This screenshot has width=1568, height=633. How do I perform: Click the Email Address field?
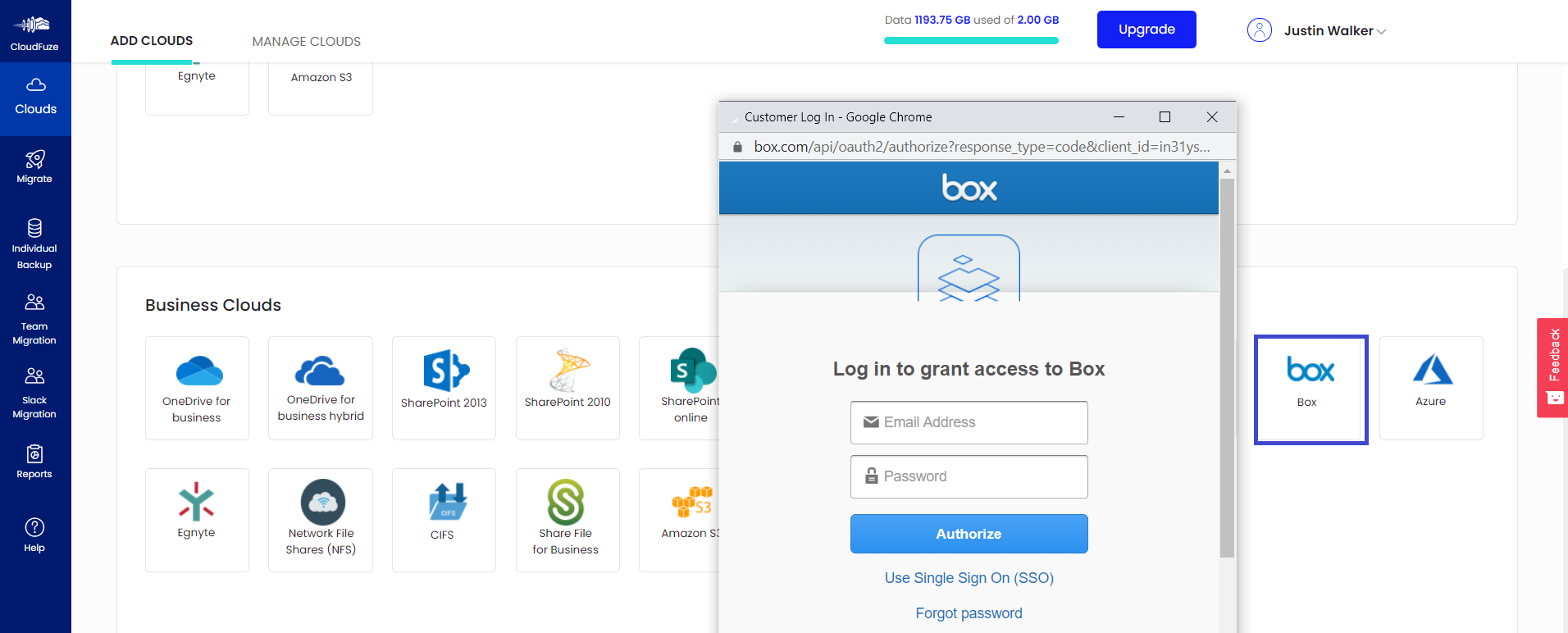[x=969, y=422]
